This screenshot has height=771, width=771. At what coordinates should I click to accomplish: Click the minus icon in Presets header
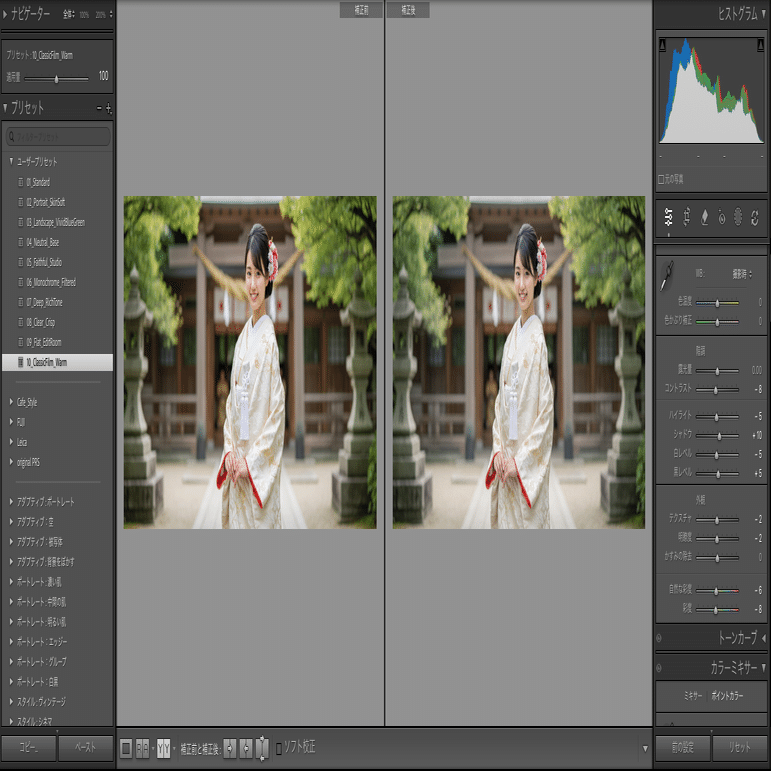(x=99, y=108)
